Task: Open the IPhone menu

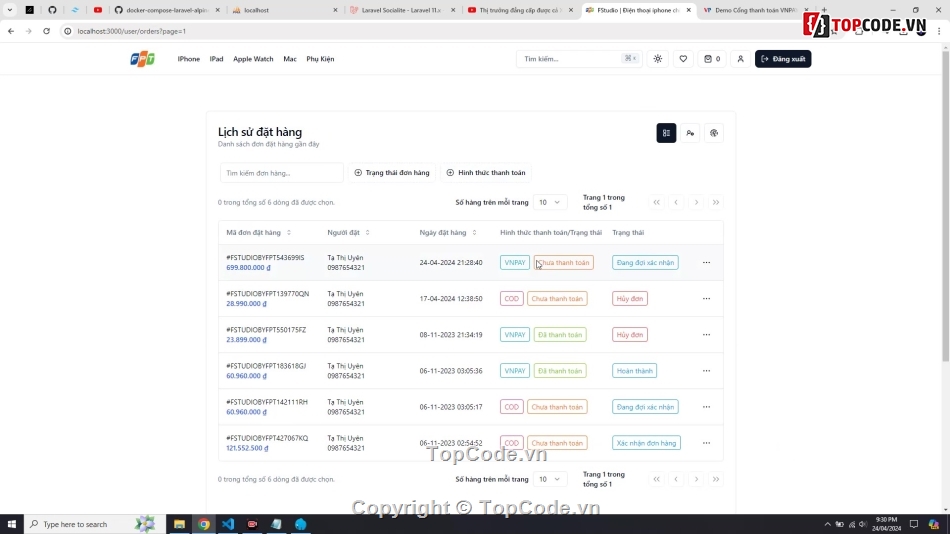Action: (188, 59)
